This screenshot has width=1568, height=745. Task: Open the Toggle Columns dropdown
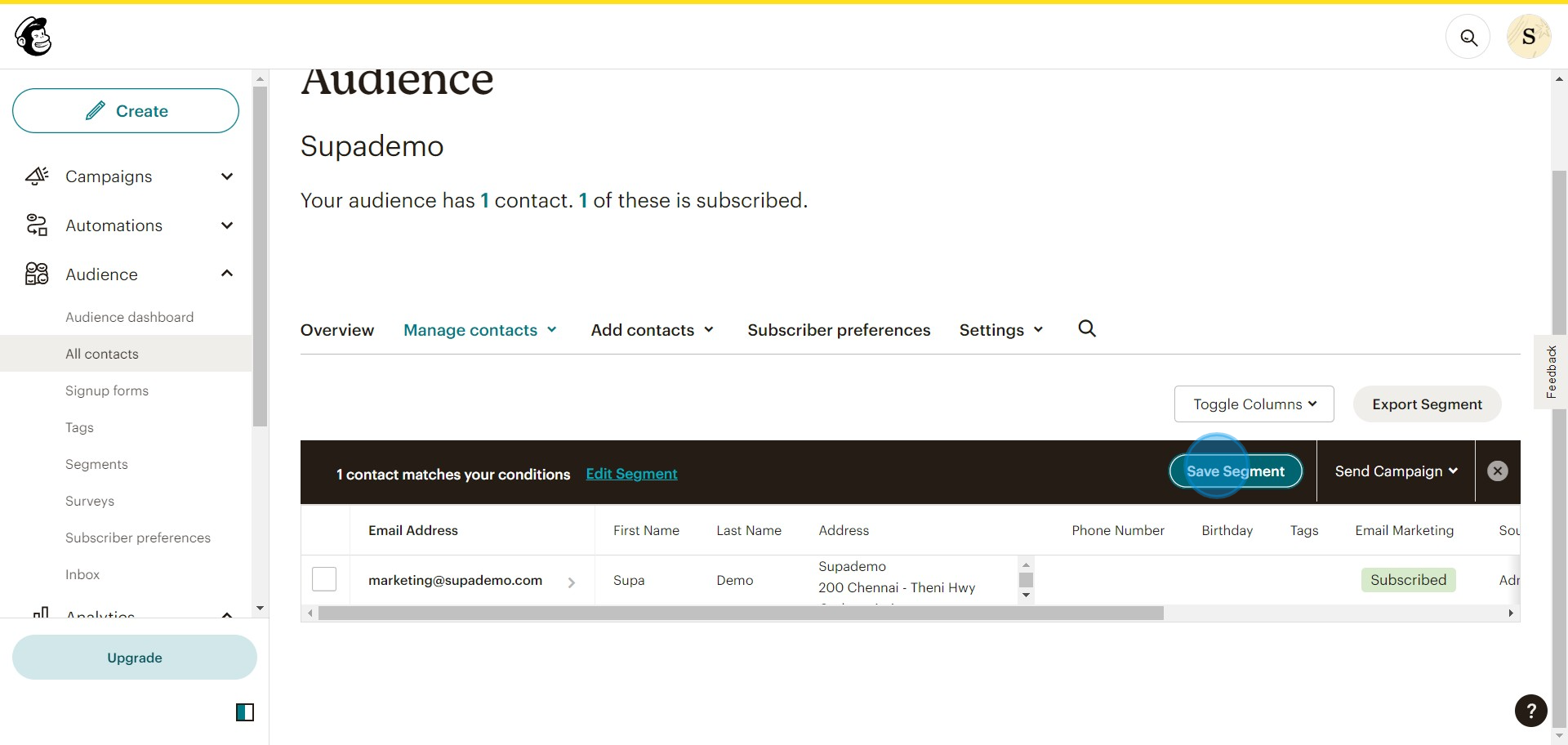coord(1254,404)
